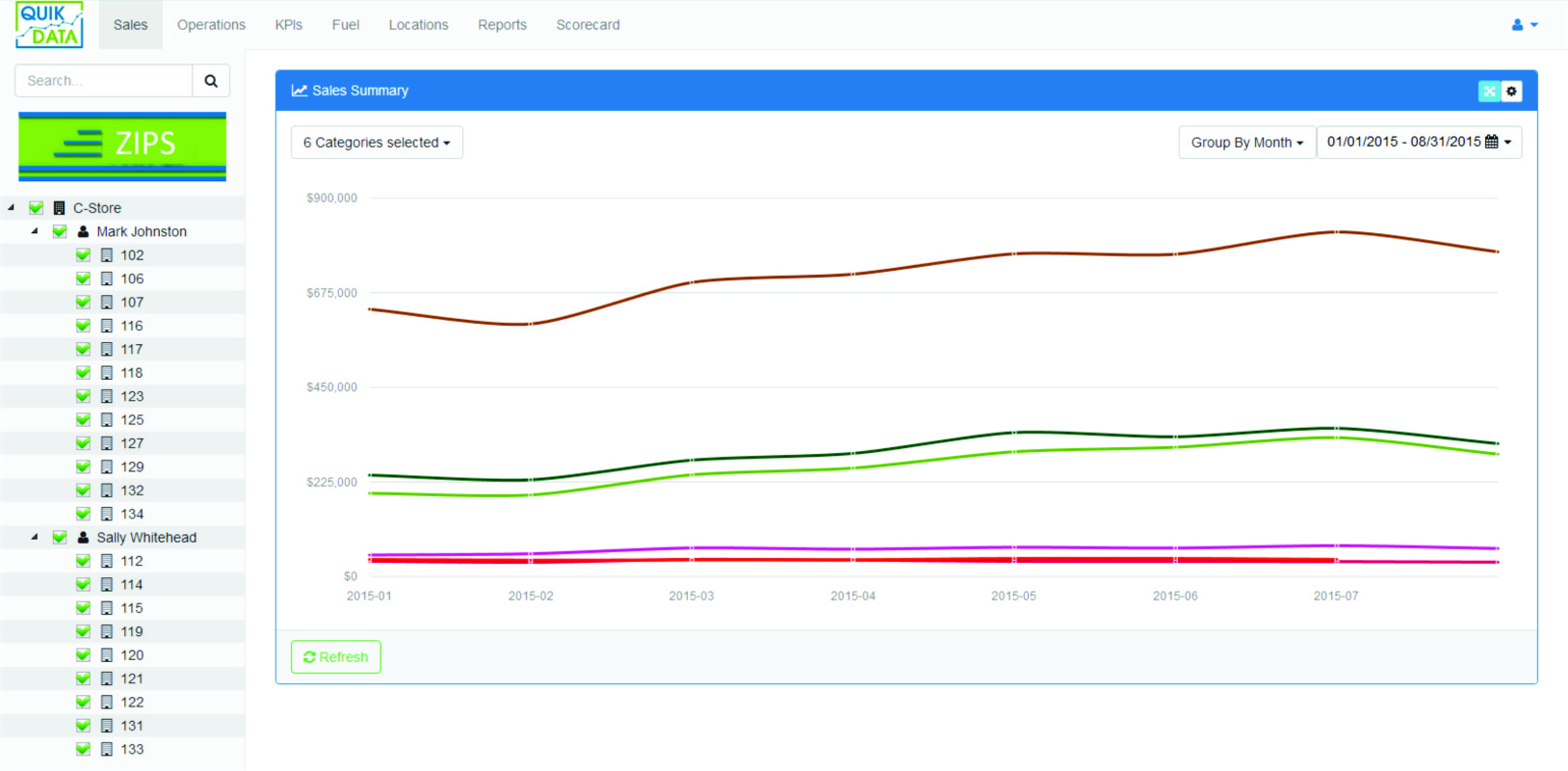This screenshot has width=1568, height=771.
Task: Select store 102 in the tree
Action: (132, 255)
